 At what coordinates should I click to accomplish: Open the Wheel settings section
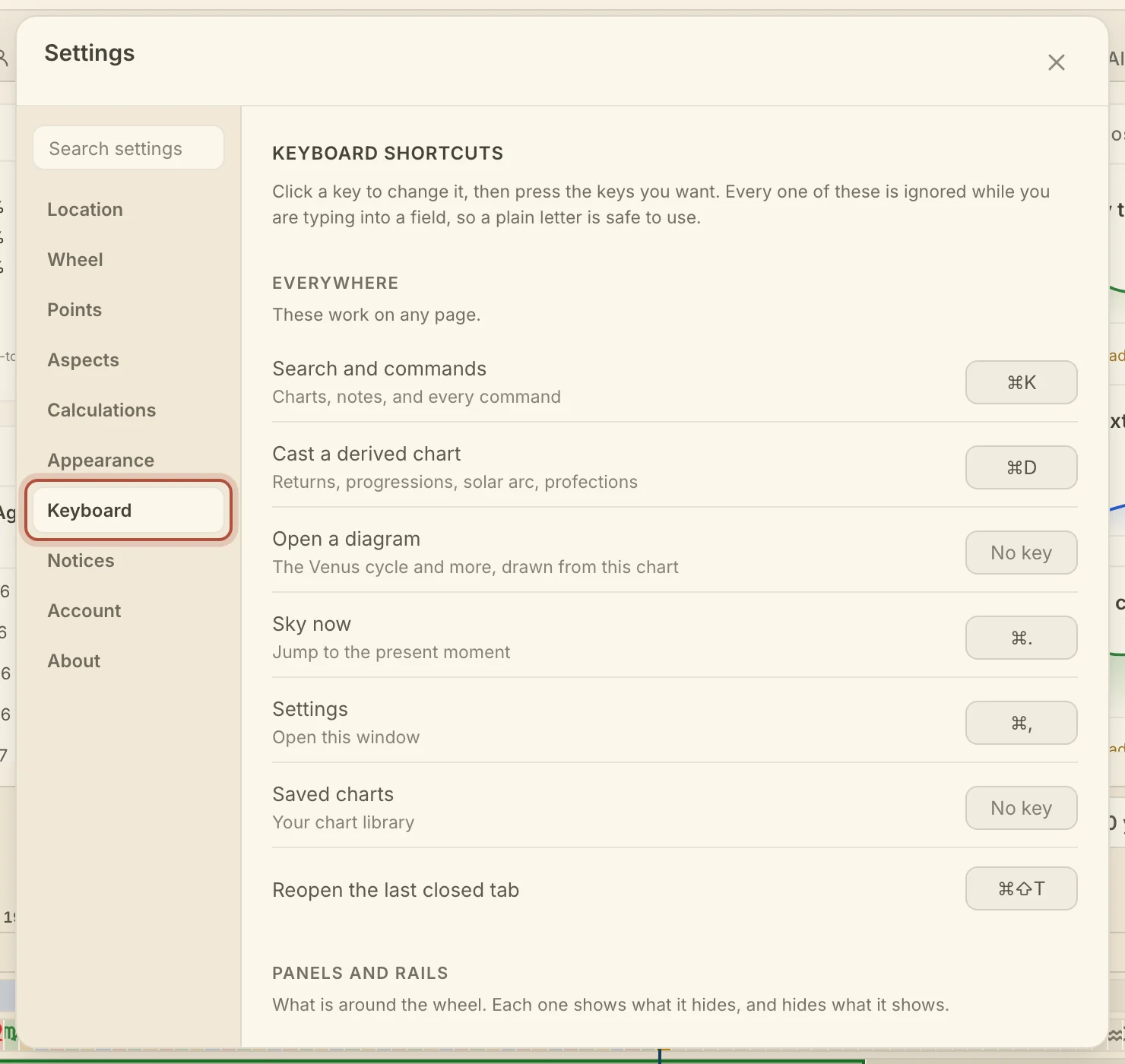(128, 260)
